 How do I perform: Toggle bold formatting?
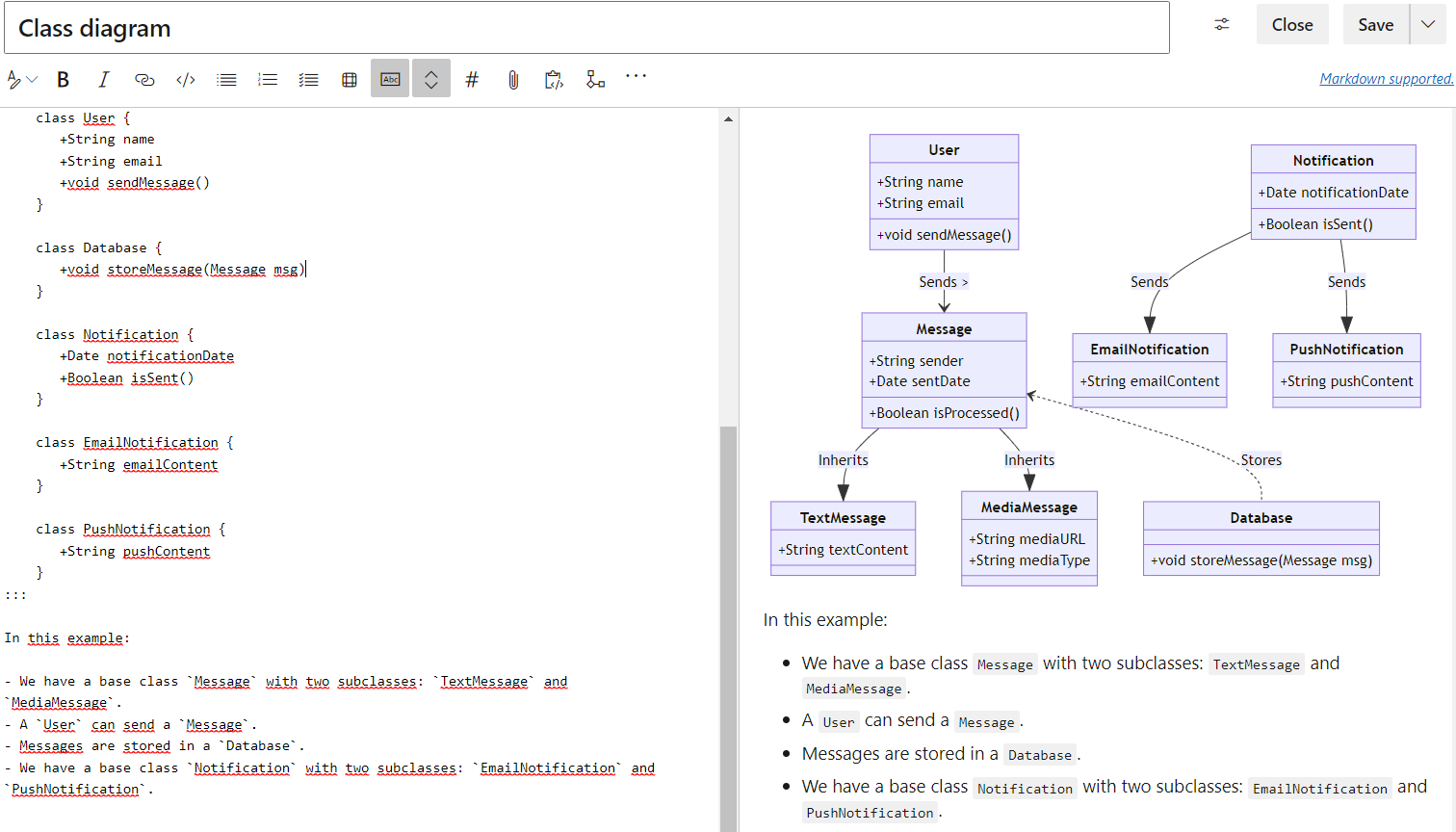point(63,78)
